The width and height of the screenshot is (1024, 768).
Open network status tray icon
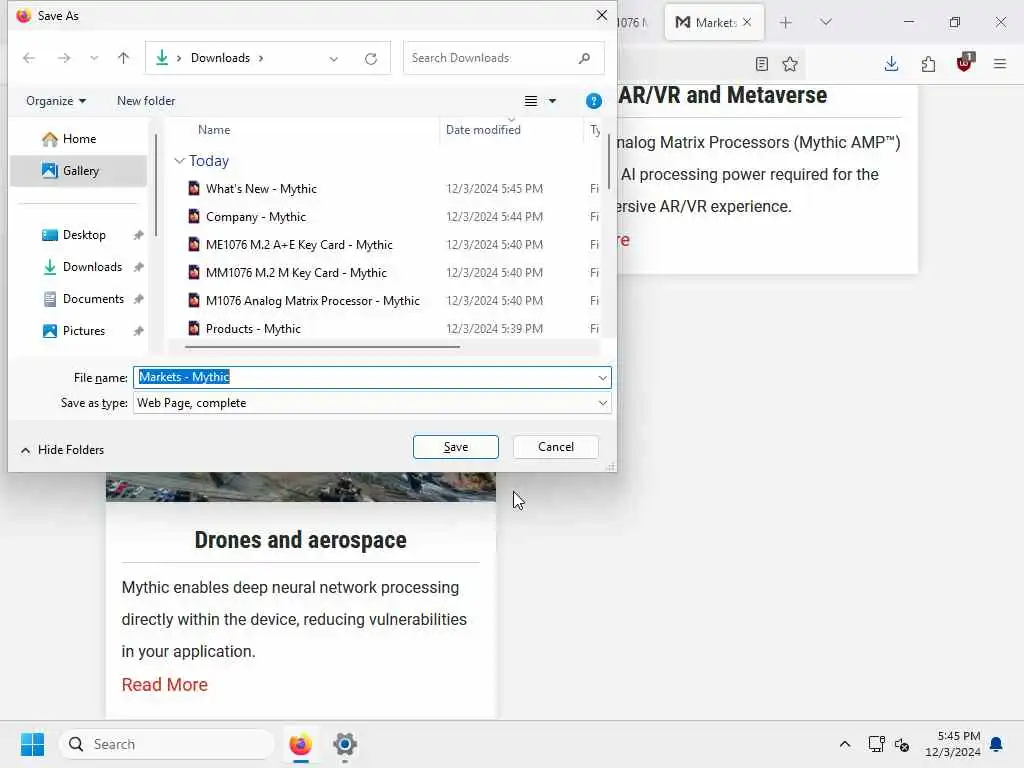(x=876, y=744)
